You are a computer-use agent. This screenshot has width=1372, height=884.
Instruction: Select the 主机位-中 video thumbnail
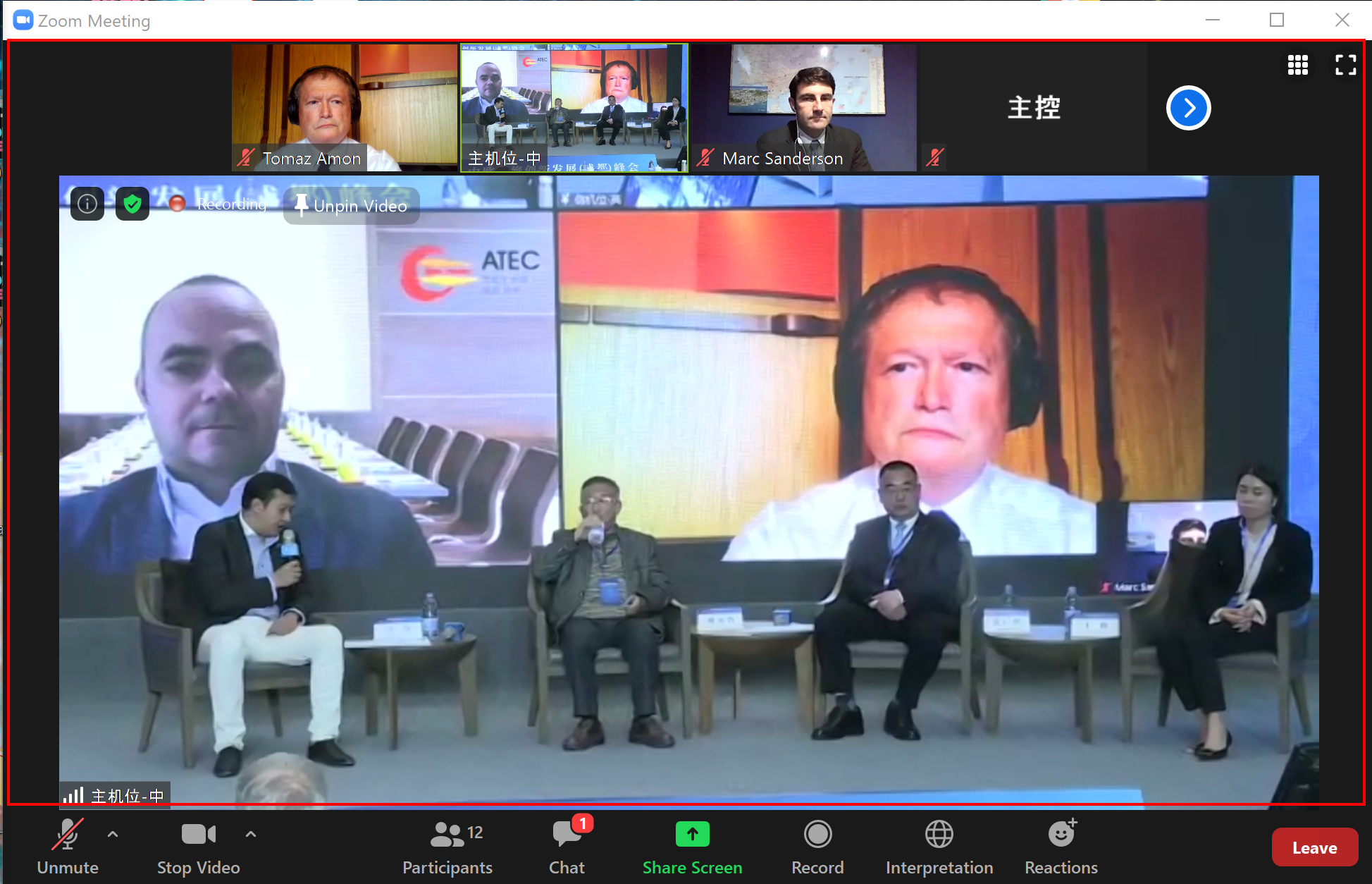[x=574, y=107]
